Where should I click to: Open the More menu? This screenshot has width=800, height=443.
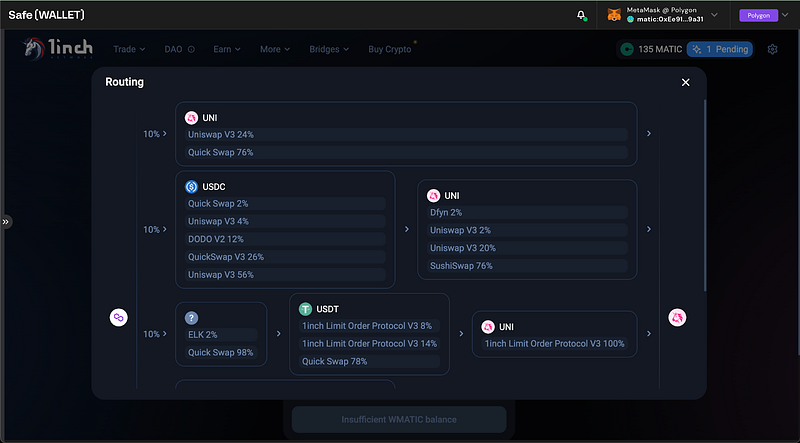coord(275,49)
